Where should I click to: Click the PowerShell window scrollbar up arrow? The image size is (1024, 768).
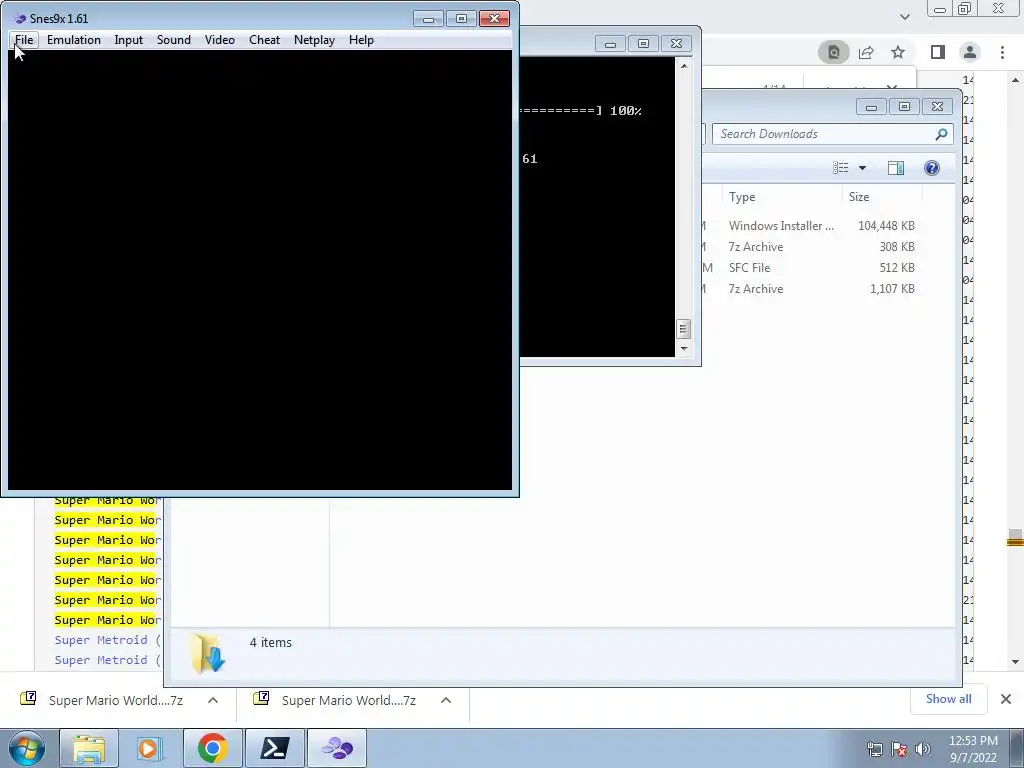[684, 65]
